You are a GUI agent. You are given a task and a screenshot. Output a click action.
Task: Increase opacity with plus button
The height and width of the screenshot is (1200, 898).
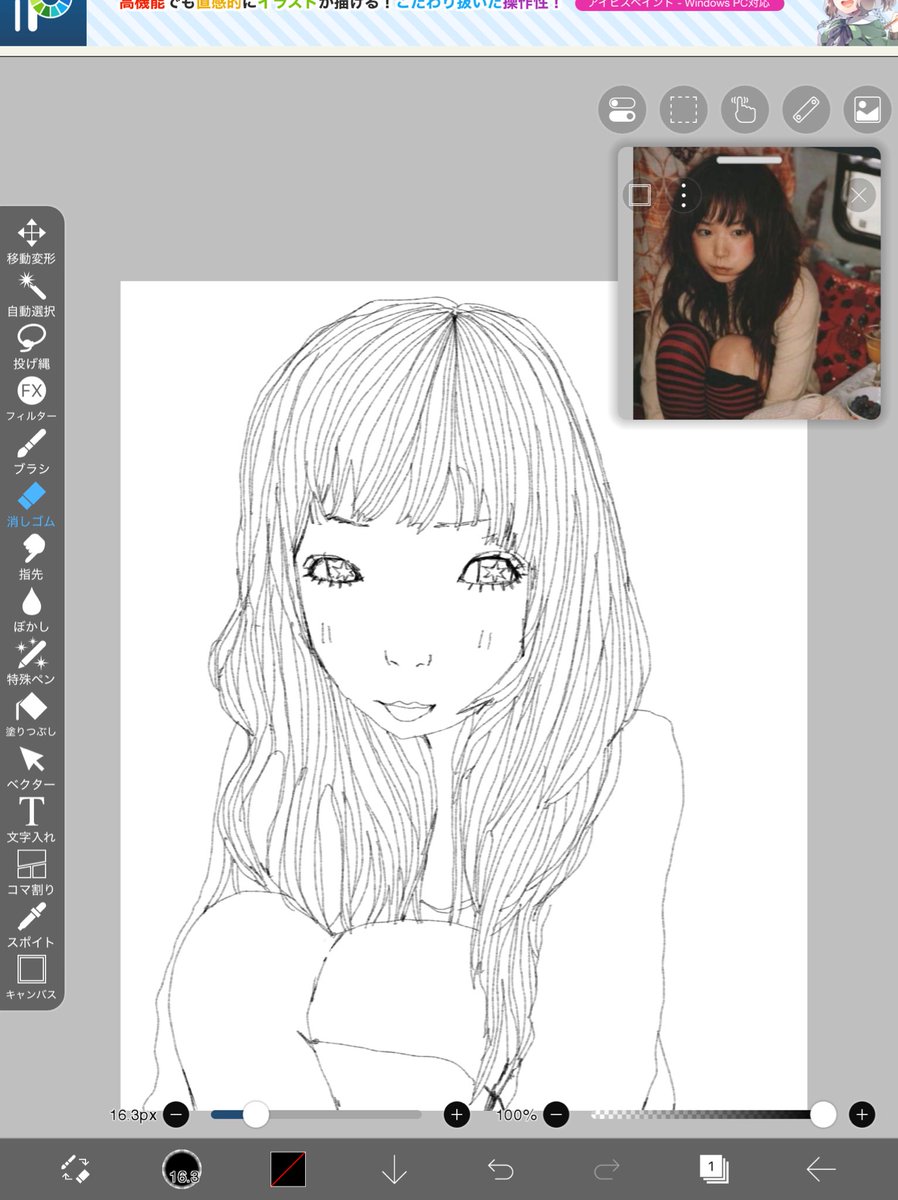tap(862, 1114)
